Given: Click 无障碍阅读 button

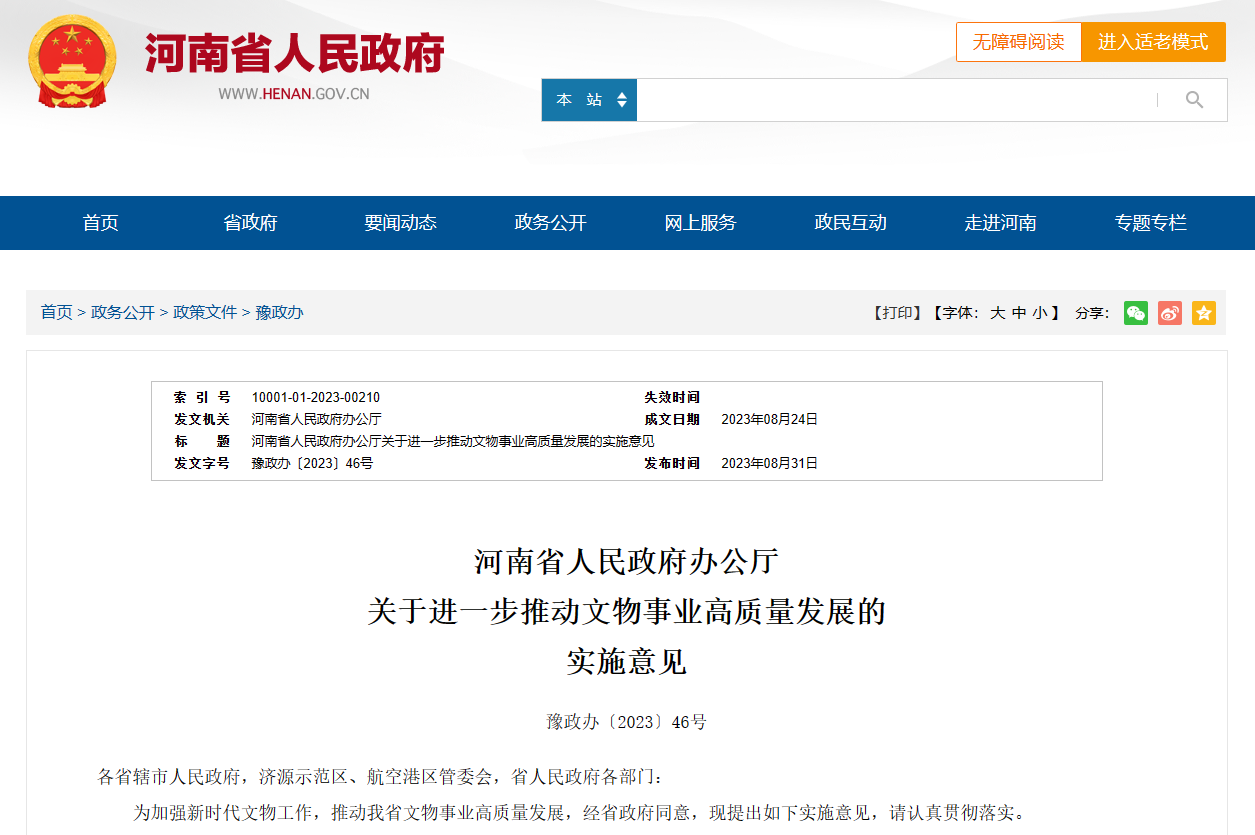Looking at the screenshot, I should coord(1018,42).
